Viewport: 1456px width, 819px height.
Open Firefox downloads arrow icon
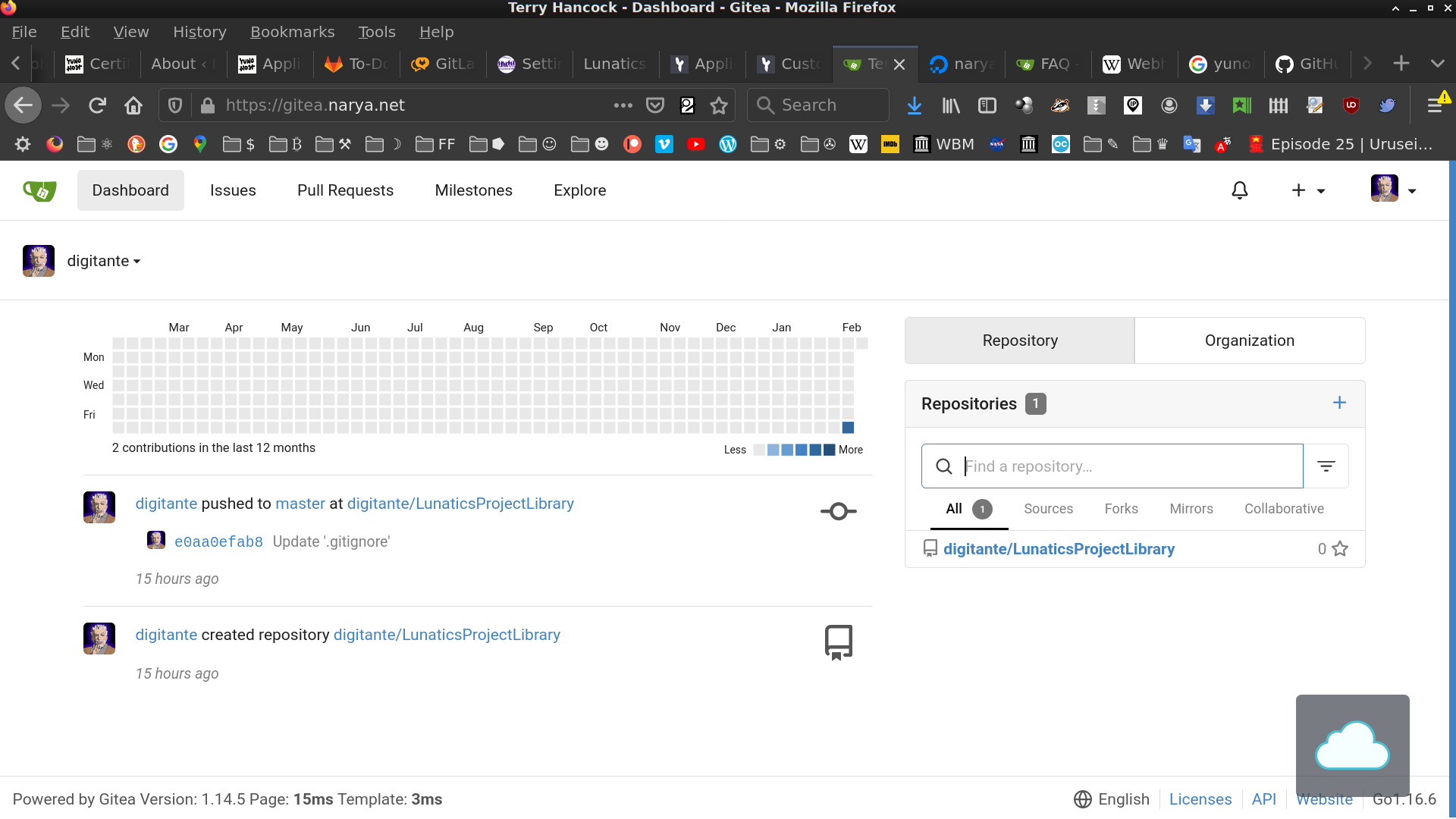click(915, 105)
